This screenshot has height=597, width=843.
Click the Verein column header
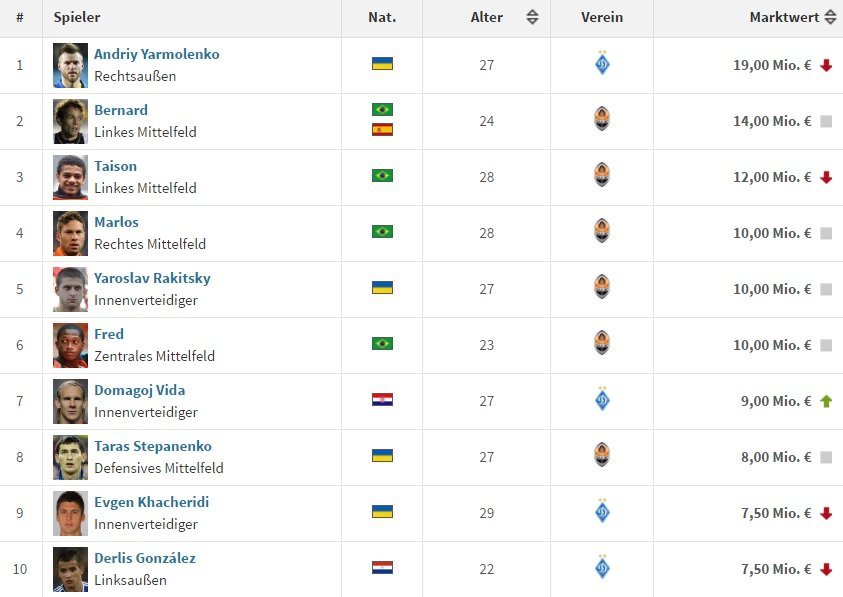coord(601,17)
